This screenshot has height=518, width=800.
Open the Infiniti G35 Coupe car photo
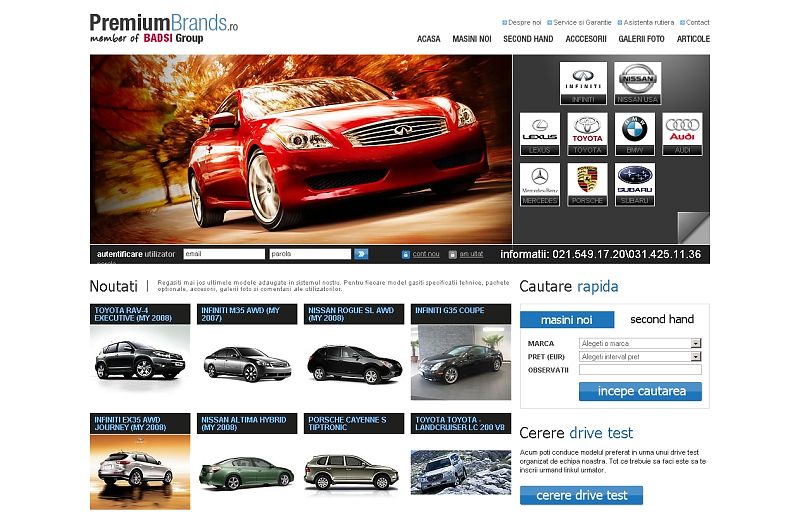click(x=461, y=363)
